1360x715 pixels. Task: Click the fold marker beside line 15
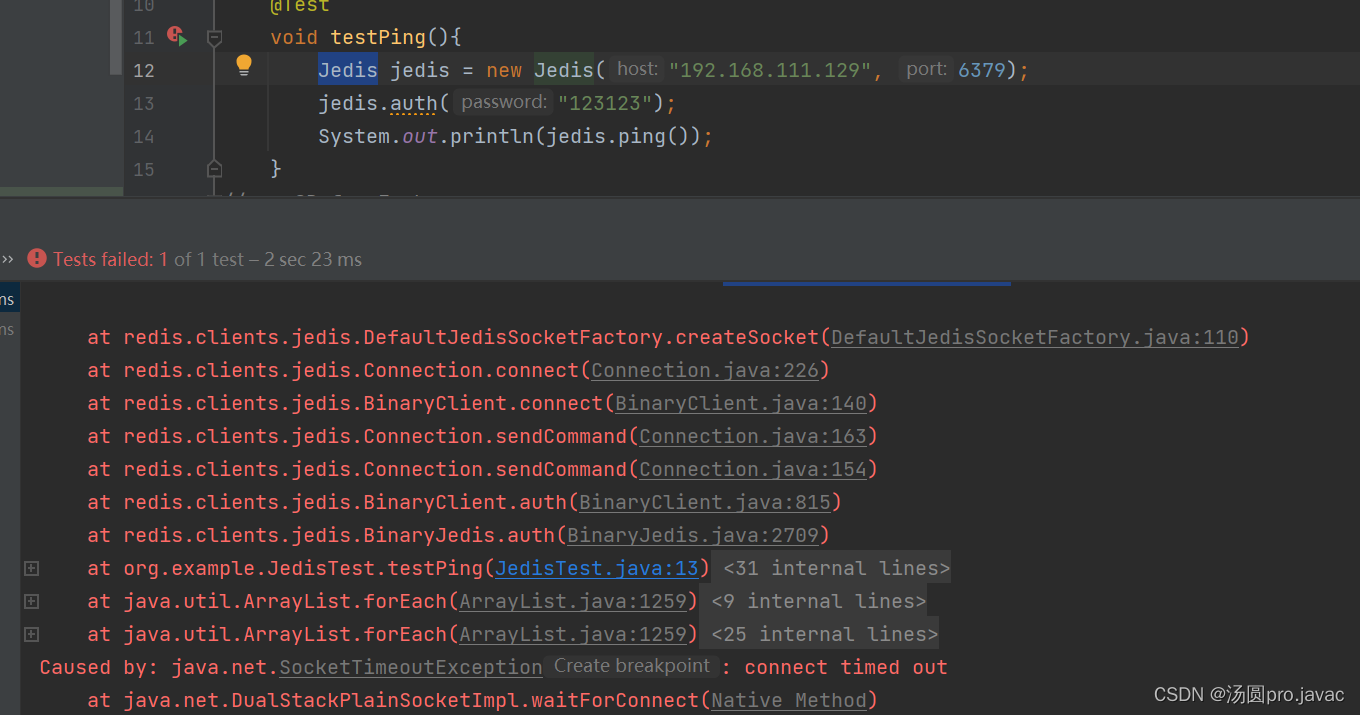pyautogui.click(x=214, y=169)
